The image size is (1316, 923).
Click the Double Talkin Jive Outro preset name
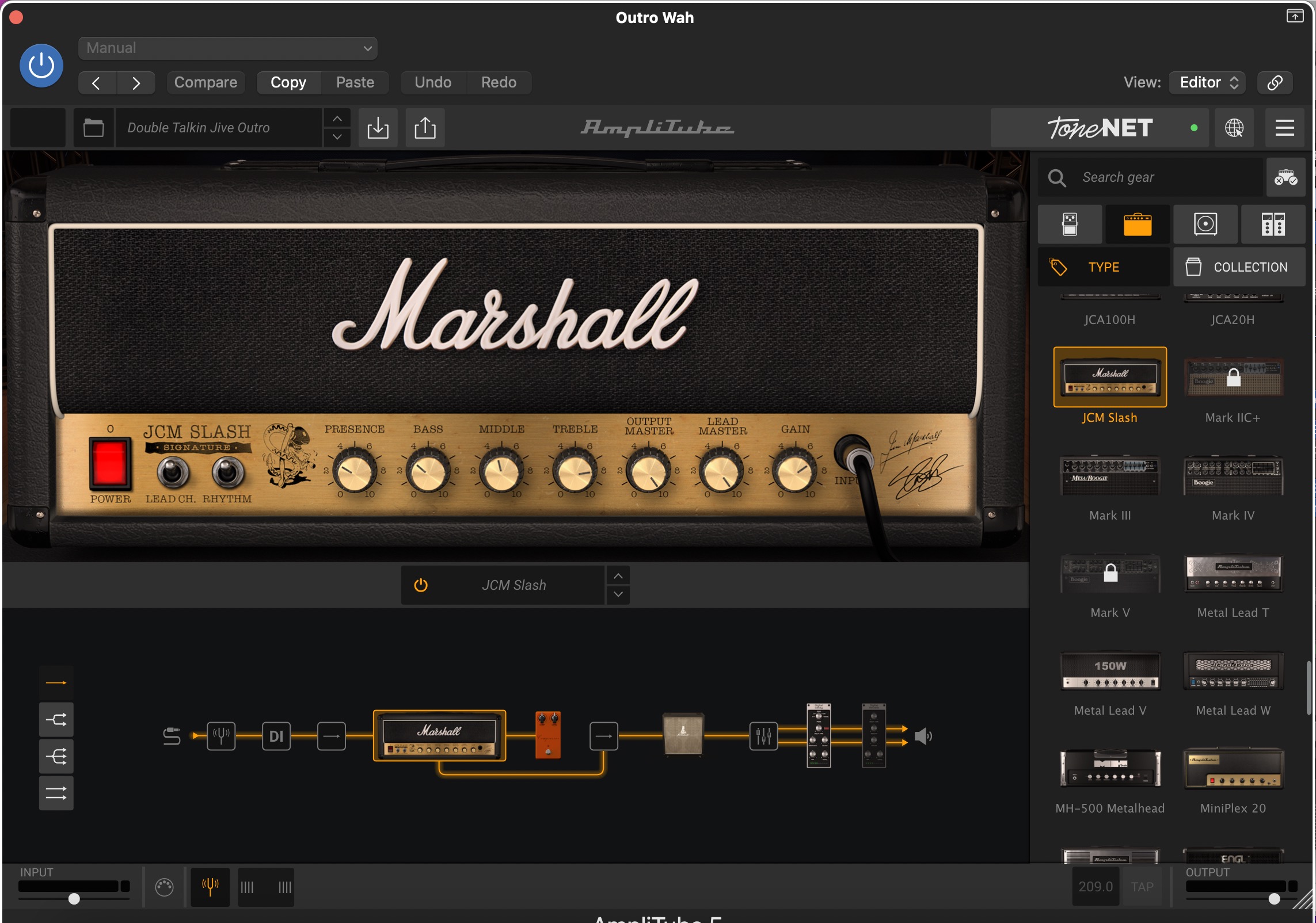[219, 127]
